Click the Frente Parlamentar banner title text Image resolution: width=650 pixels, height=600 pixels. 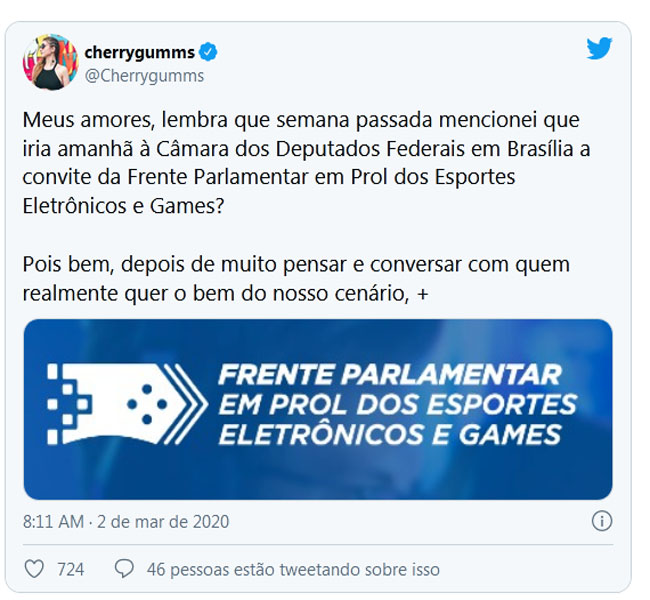tap(397, 405)
